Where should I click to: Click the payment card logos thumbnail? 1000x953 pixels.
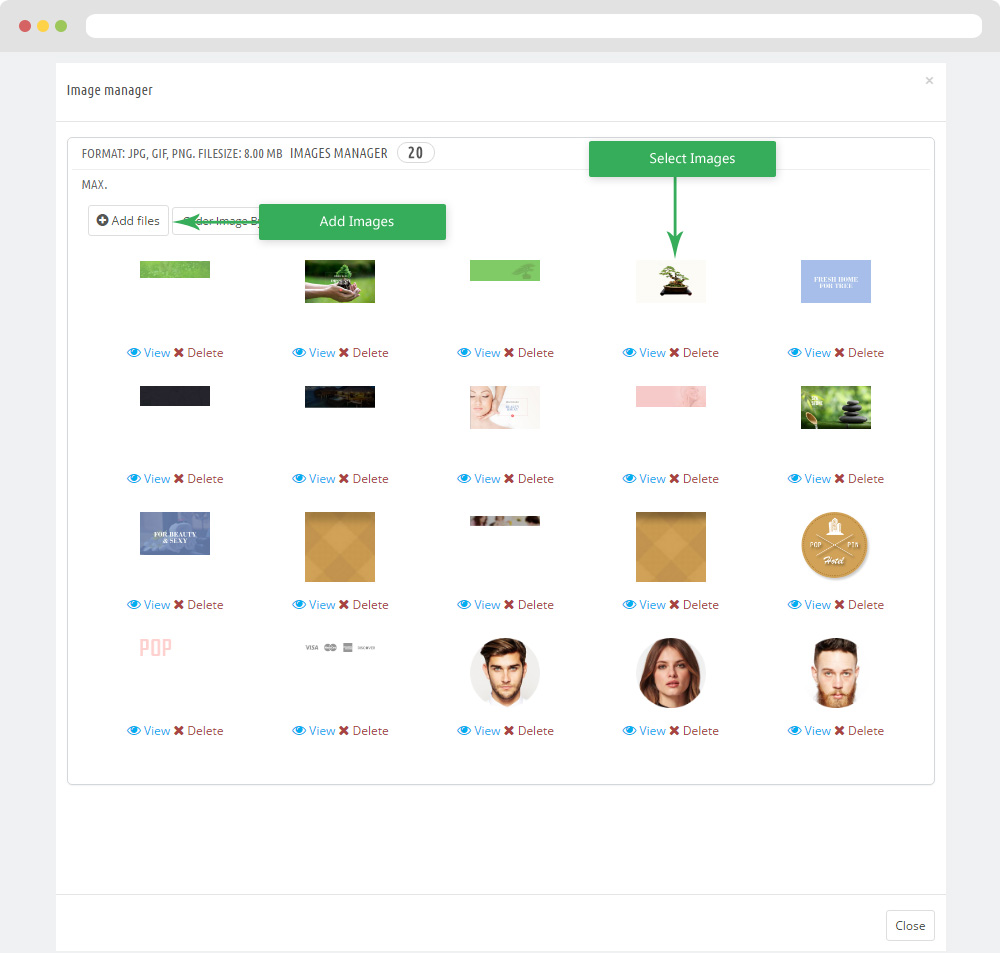(x=339, y=648)
